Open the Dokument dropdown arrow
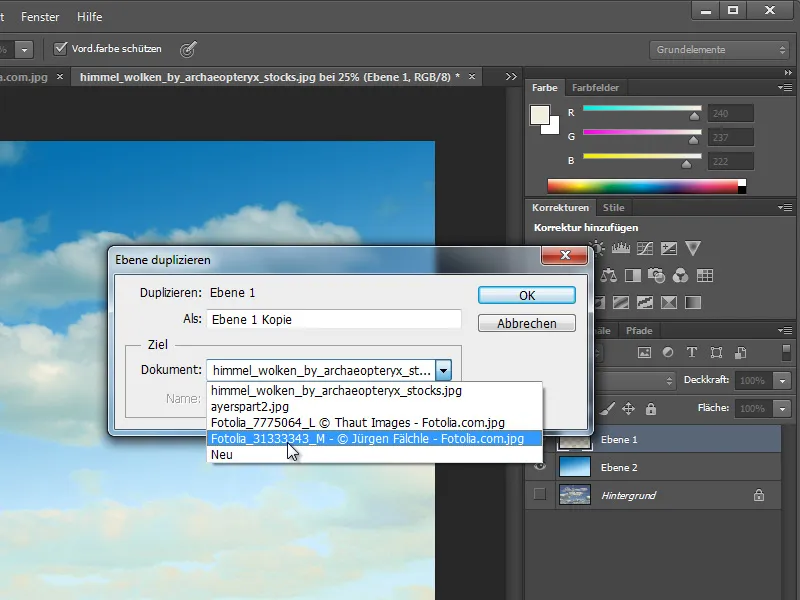 (x=443, y=370)
